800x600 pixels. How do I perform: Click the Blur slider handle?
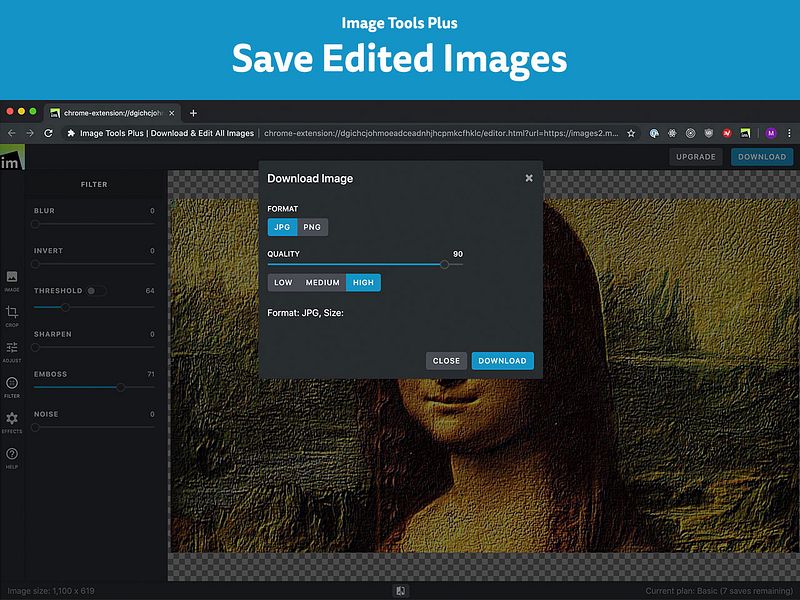pyautogui.click(x=35, y=224)
